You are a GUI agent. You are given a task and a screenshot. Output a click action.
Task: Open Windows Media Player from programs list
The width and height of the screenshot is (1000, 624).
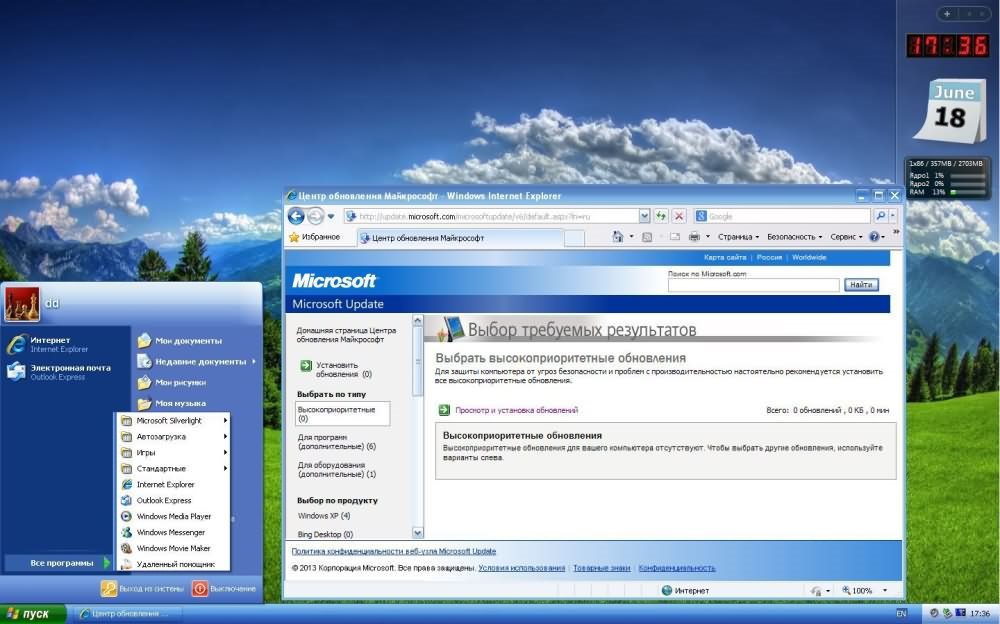pyautogui.click(x=173, y=516)
